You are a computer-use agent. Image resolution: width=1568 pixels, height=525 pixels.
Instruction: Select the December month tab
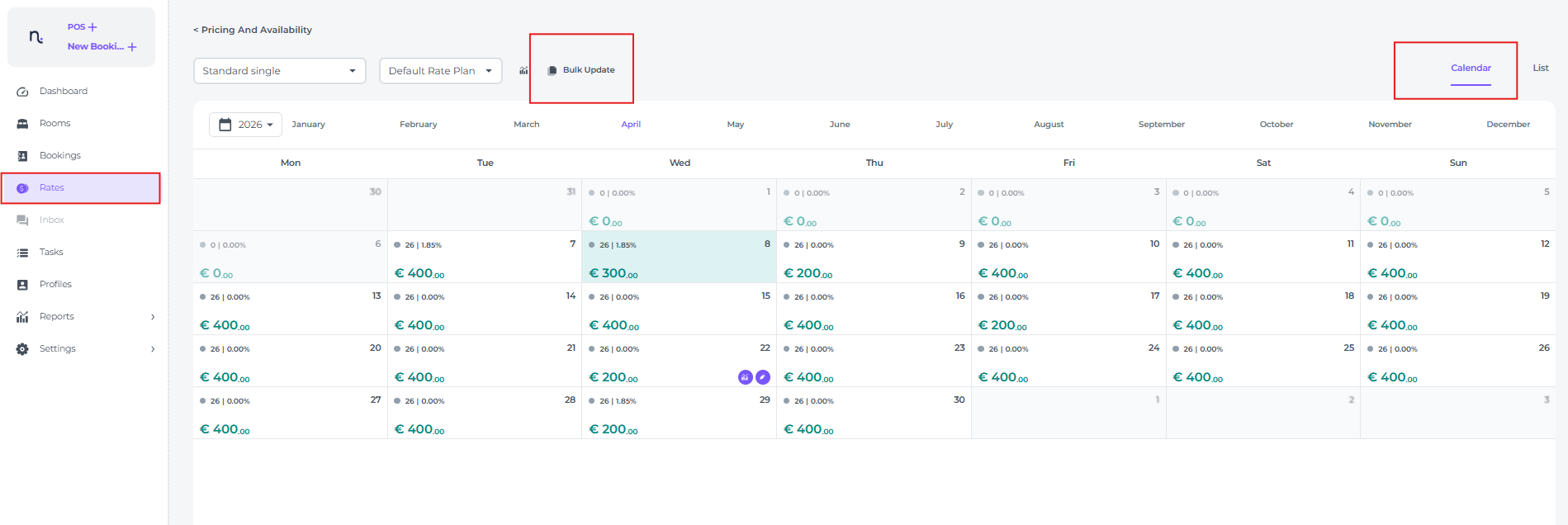(x=1507, y=125)
